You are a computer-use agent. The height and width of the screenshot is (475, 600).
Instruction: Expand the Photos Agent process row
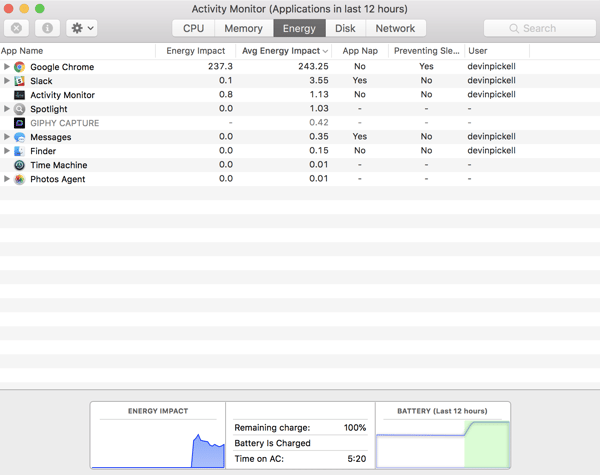coord(7,179)
